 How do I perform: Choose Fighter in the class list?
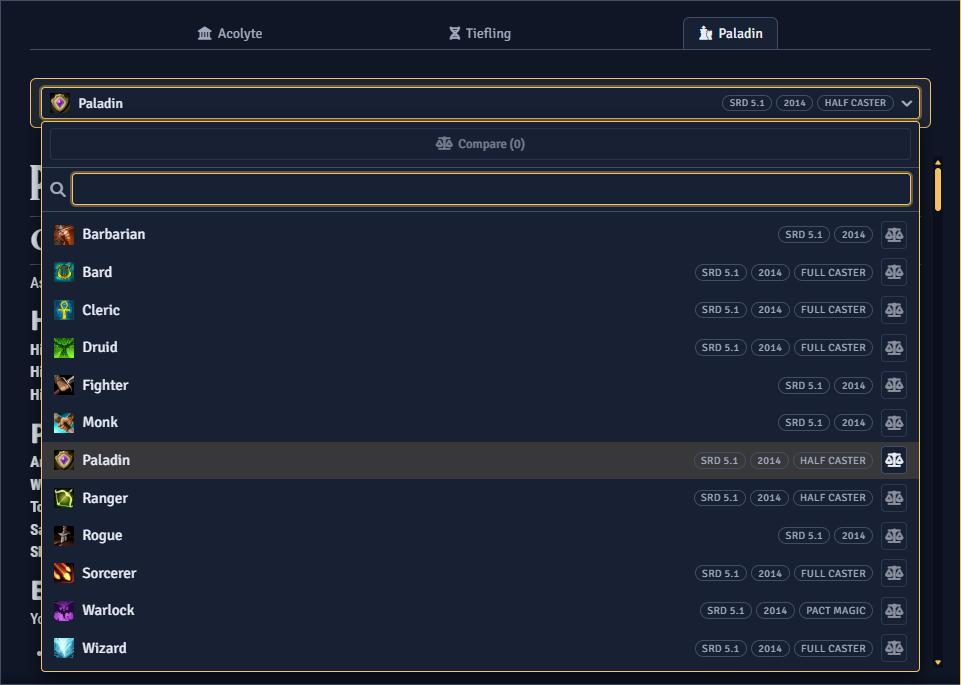point(480,385)
